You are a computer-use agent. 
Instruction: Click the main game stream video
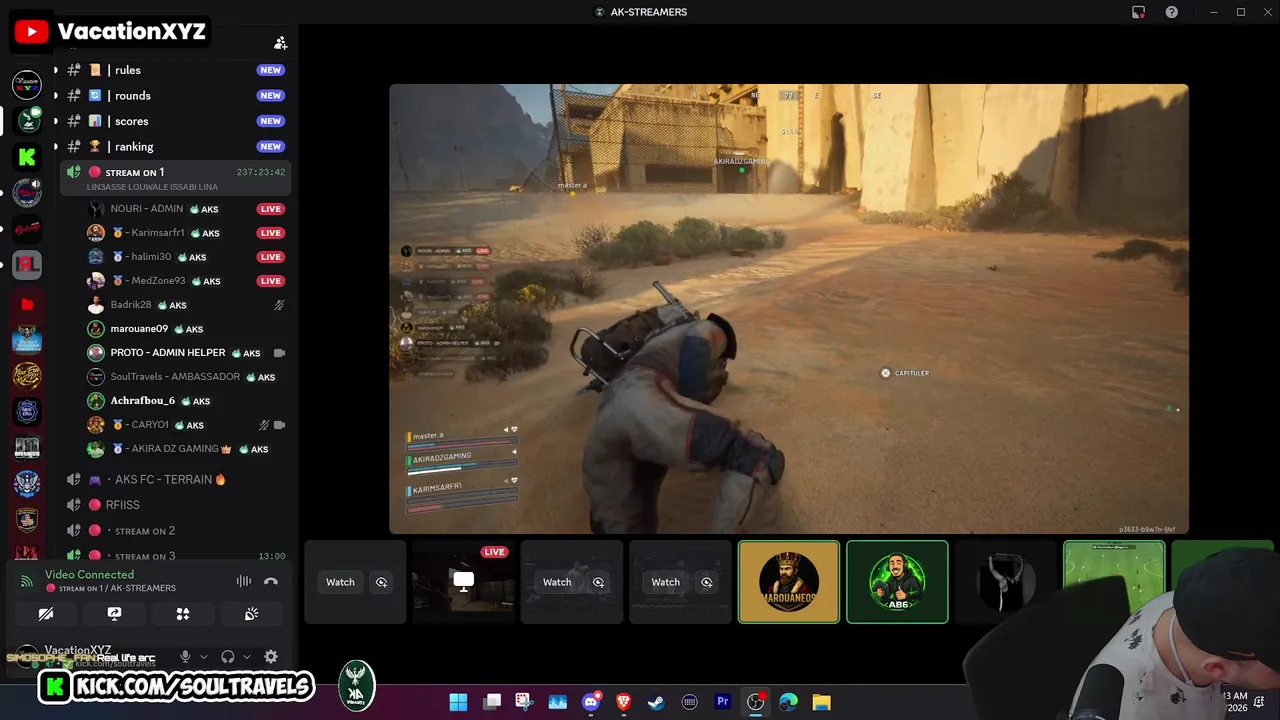click(789, 309)
